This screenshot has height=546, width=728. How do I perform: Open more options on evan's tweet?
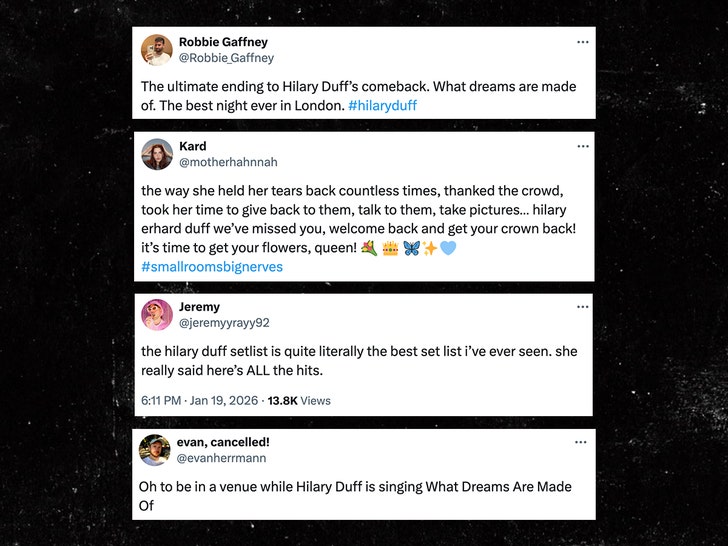(x=582, y=442)
